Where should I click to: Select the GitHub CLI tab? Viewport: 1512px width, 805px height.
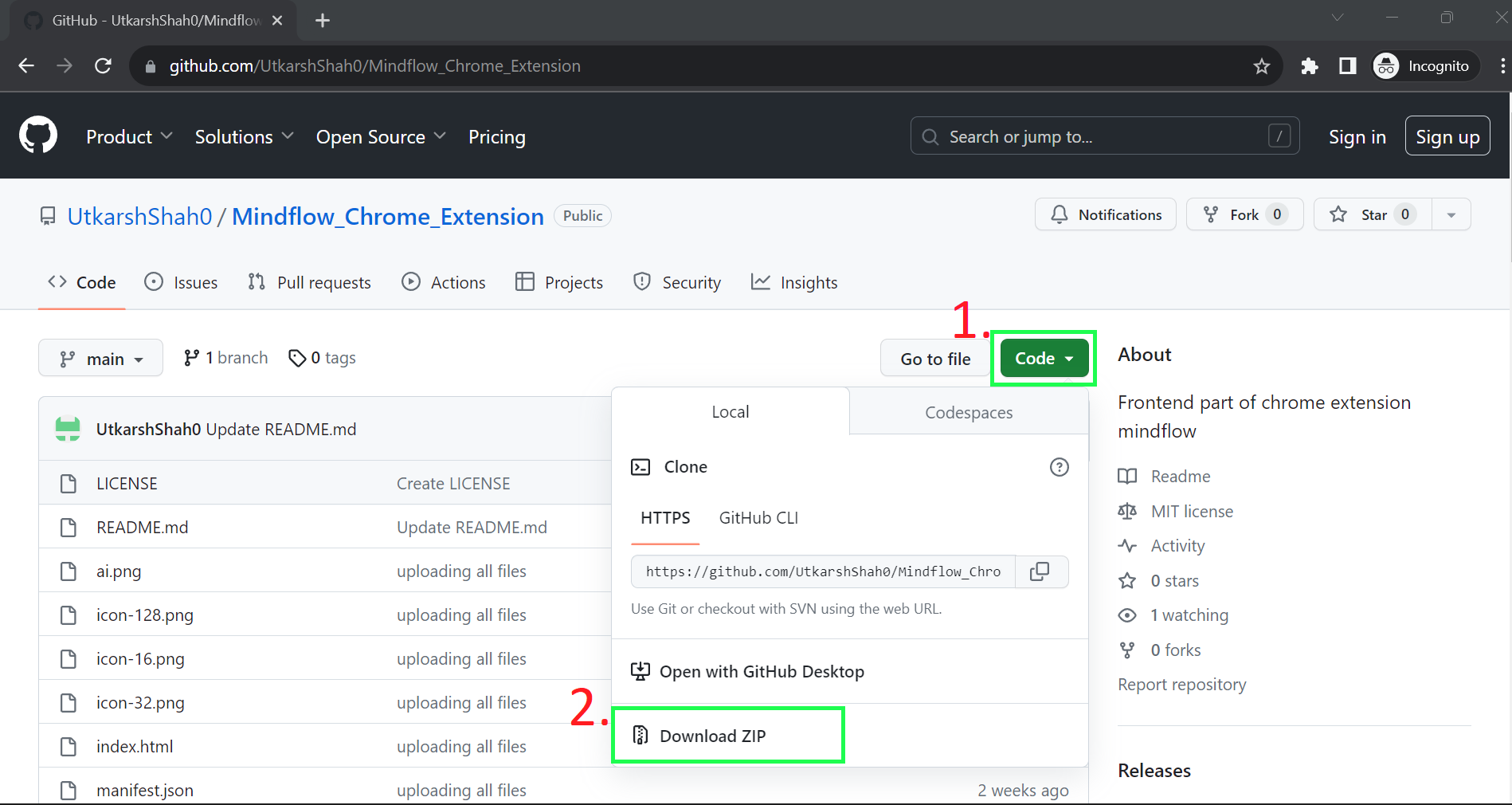758,517
